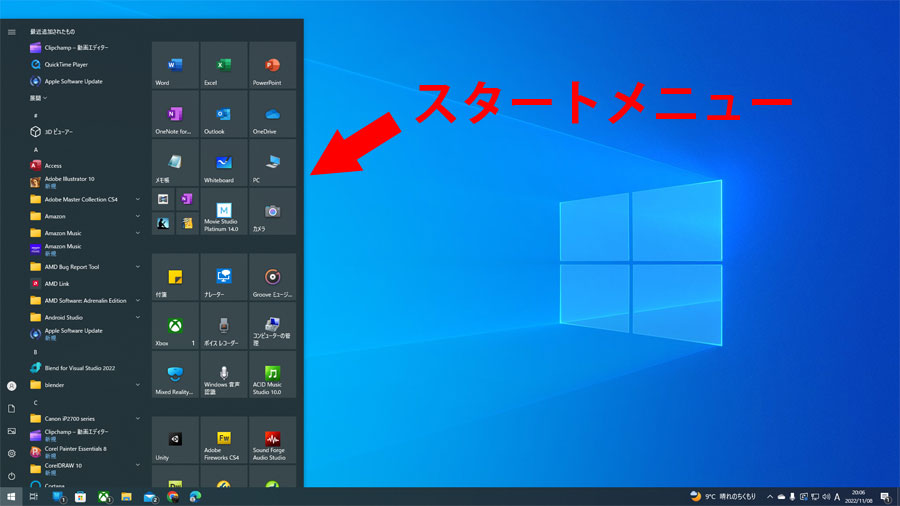Screen dimensions: 900x506
Task: Expand the Android Studio folder
Action: pyautogui.click(x=85, y=317)
